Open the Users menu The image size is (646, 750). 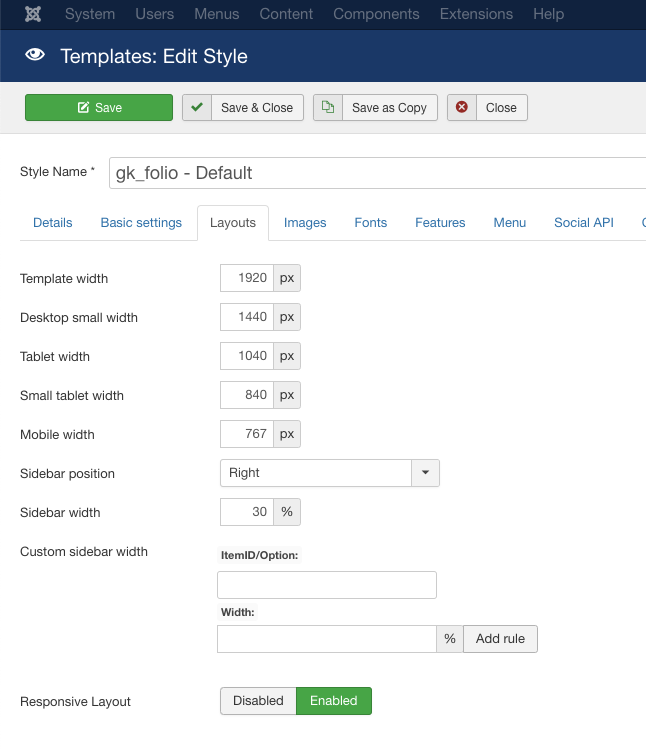point(154,14)
